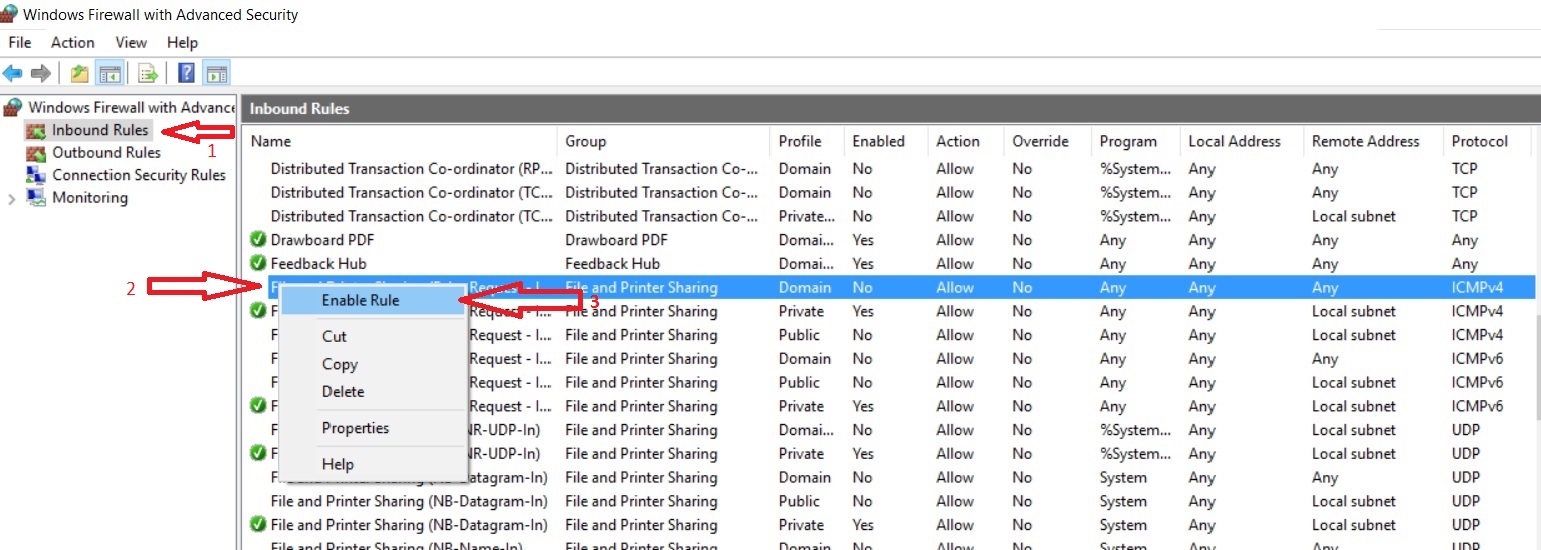Screen dimensions: 1541x550
Task: Choose Delete in the context menu
Action: 373,392
